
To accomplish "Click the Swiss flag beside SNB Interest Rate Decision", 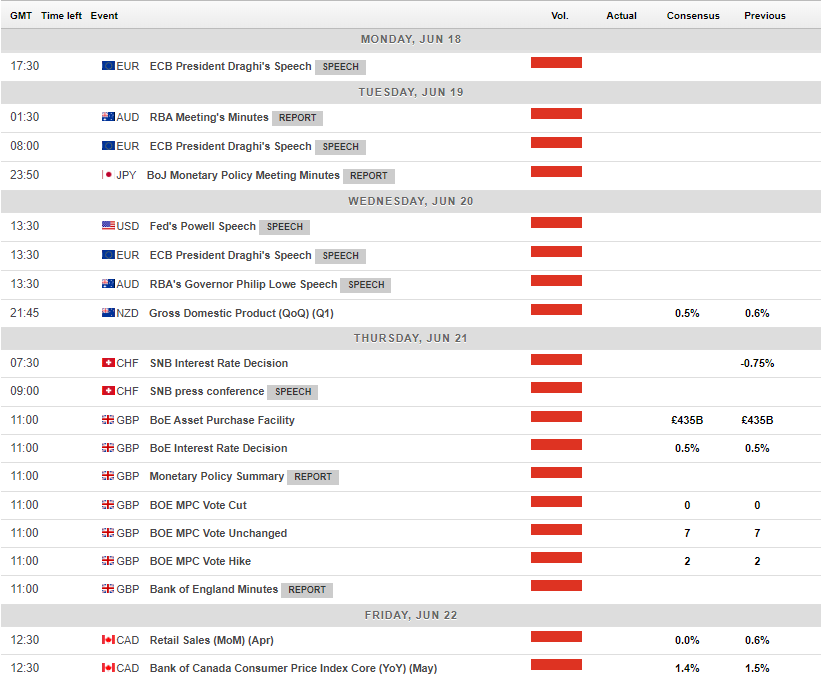I will pyautogui.click(x=108, y=363).
